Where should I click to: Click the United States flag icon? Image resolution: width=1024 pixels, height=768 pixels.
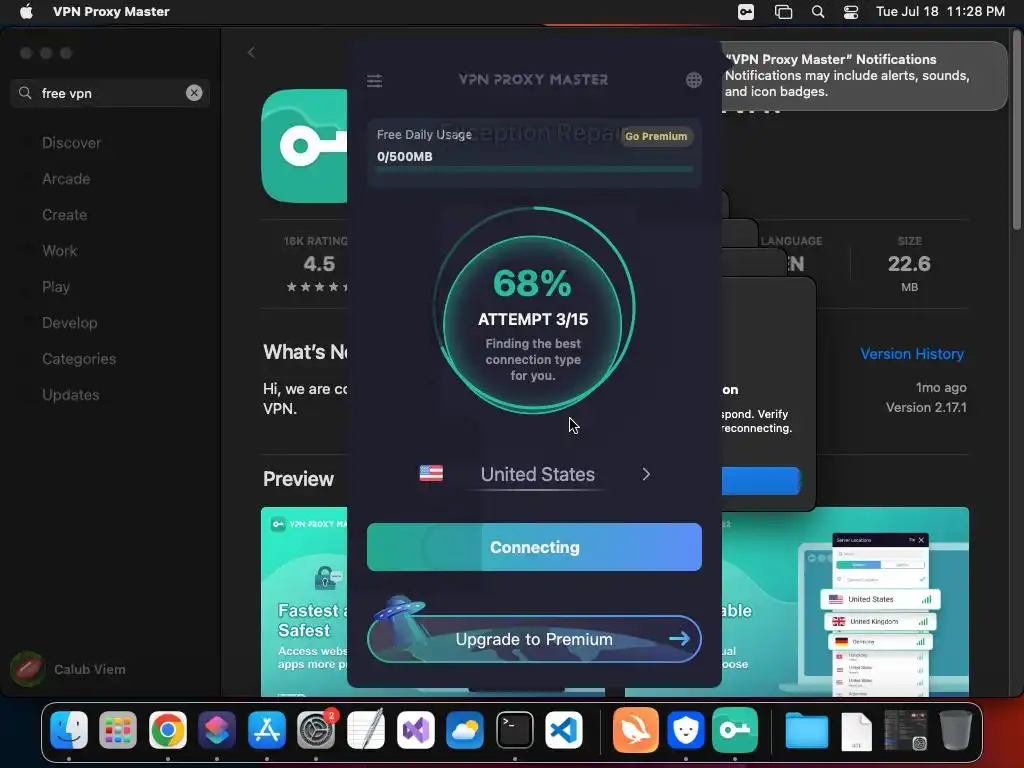(431, 473)
